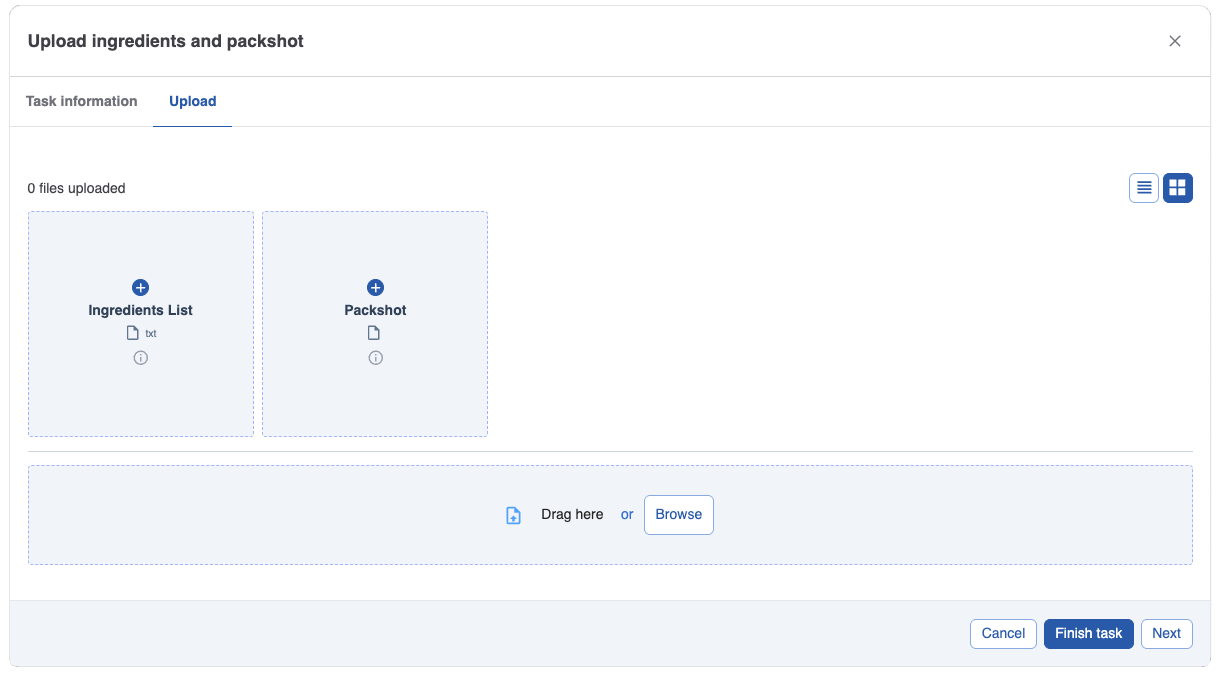
Task: Open info tooltip under Ingredients List
Action: tap(140, 357)
